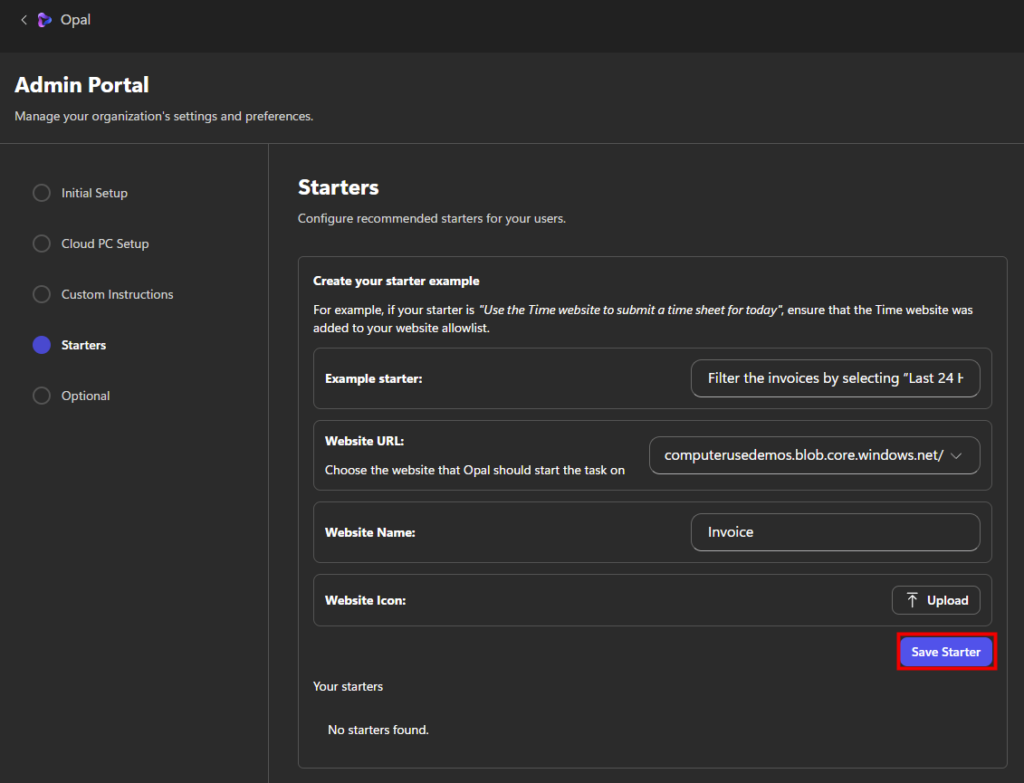Click the upload arrow icon
The height and width of the screenshot is (783, 1024).
pos(912,600)
